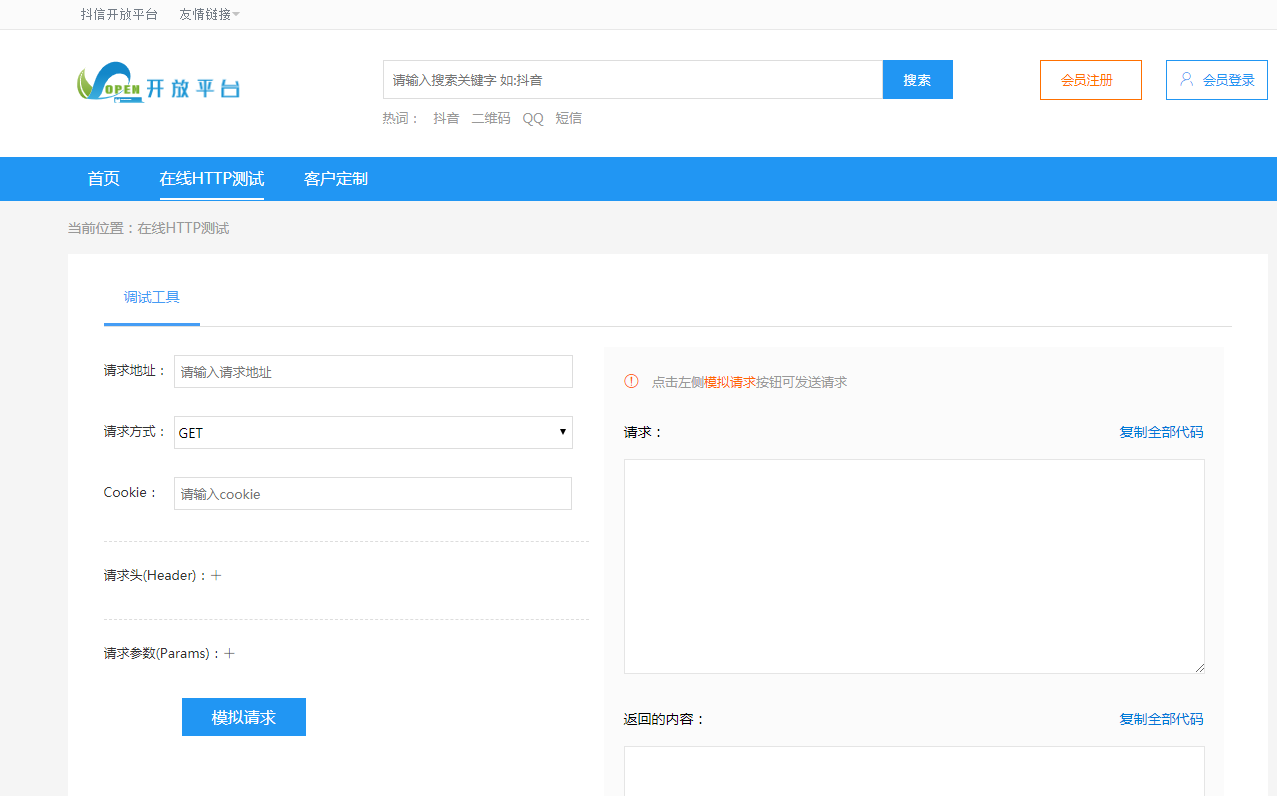Copy all request code via 复制全部代码
This screenshot has height=796, width=1277.
coord(1161,432)
